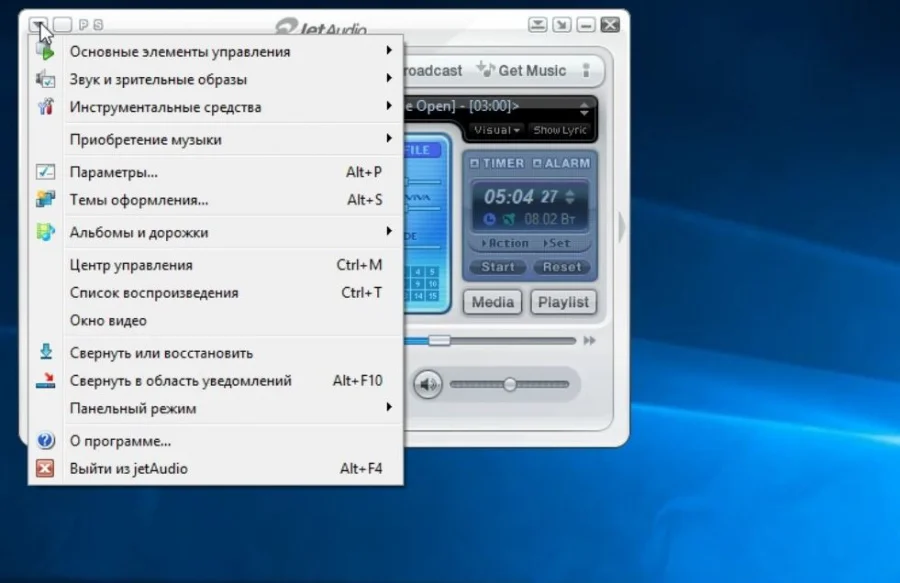Click the S button in the title bar
Viewport: 900px width, 583px height.
tap(98, 25)
